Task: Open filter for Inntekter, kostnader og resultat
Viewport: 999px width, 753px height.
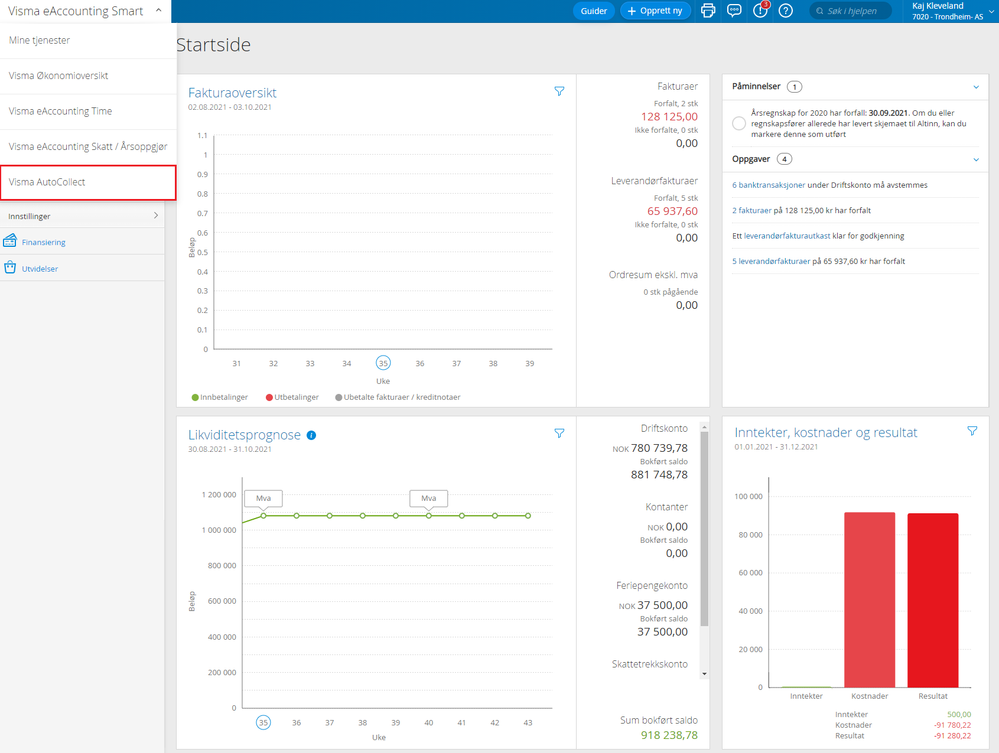Action: pos(972,431)
